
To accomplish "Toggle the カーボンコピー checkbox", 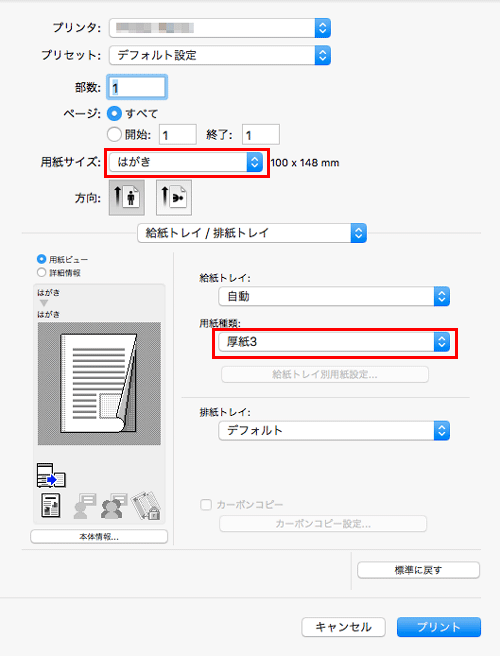I will 206,505.
